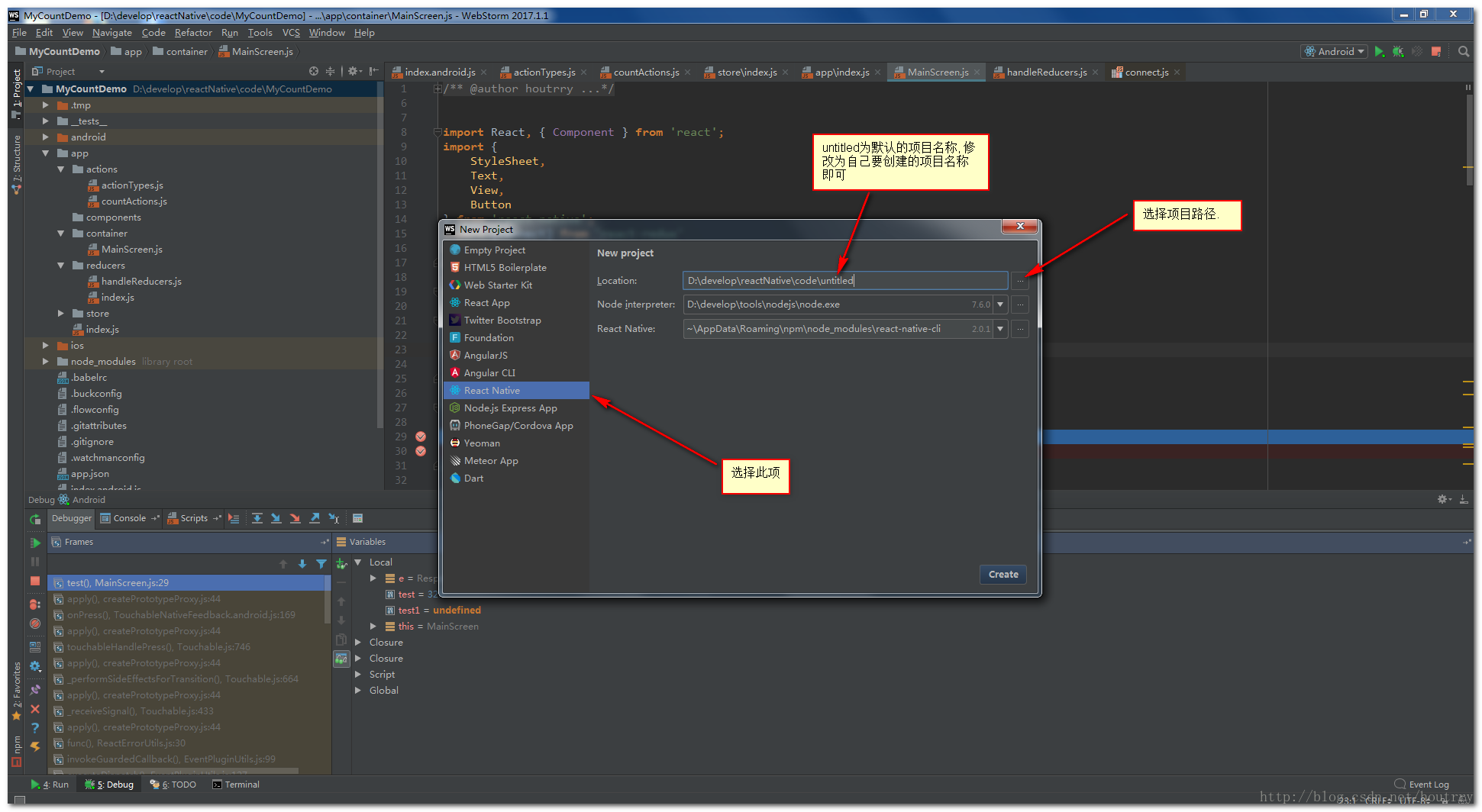Stop the running process from the main toolbar
Image resolution: width=1482 pixels, height=812 pixels.
[1436, 51]
